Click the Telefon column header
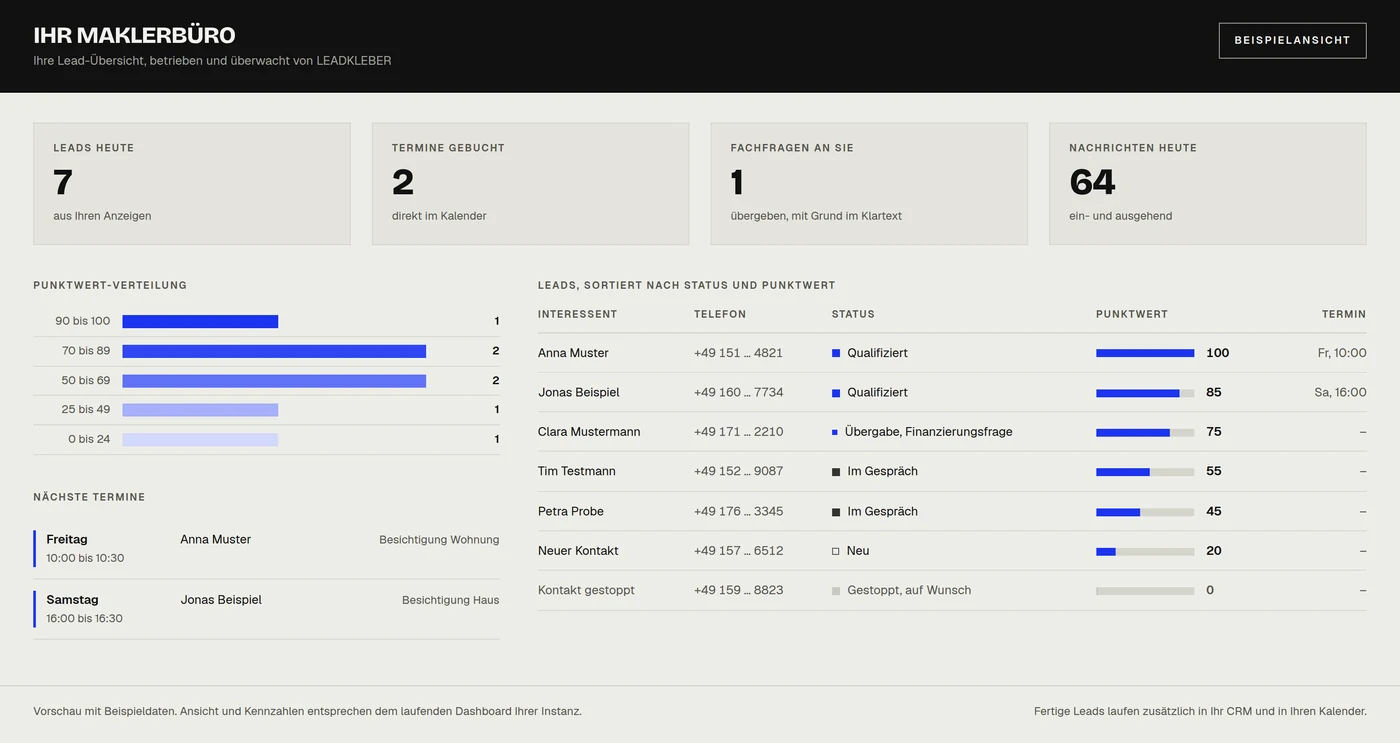This screenshot has width=1400, height=743. (720, 314)
